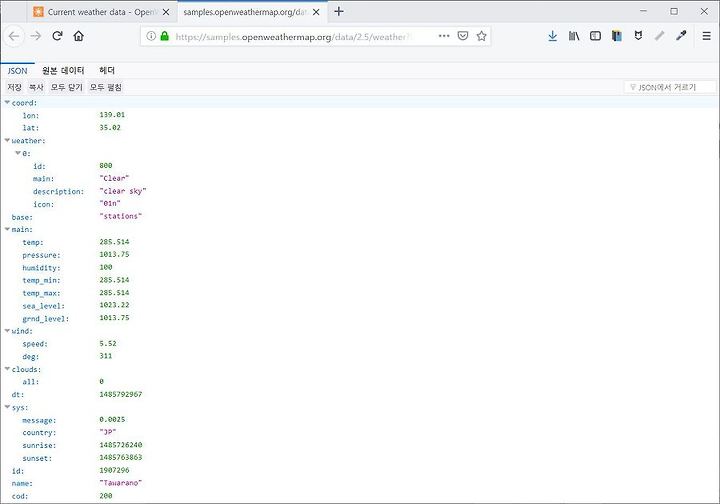
Task: Open a new tab with plus
Action: (x=339, y=11)
